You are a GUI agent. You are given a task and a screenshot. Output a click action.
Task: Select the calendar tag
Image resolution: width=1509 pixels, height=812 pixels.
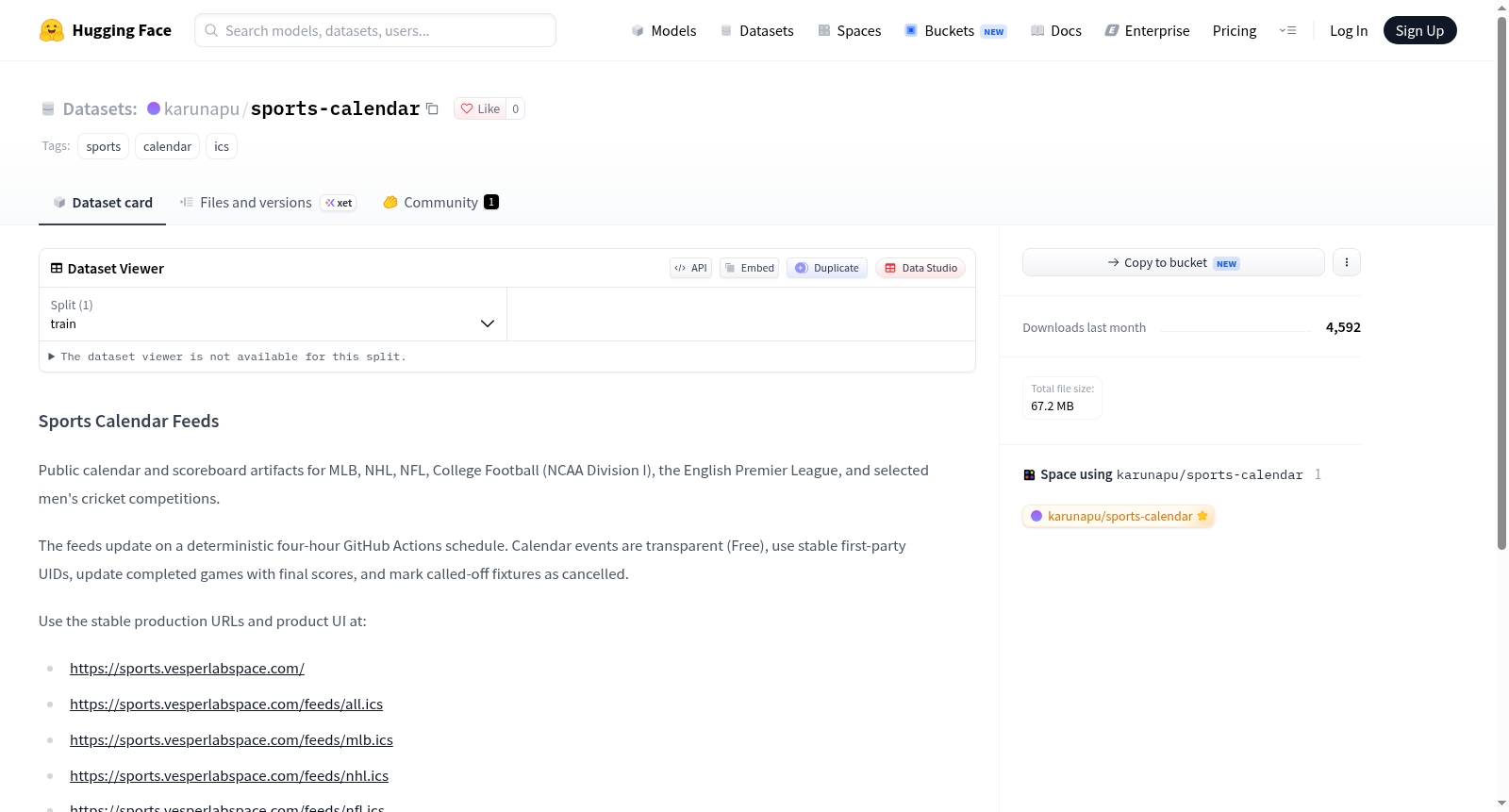tap(167, 146)
